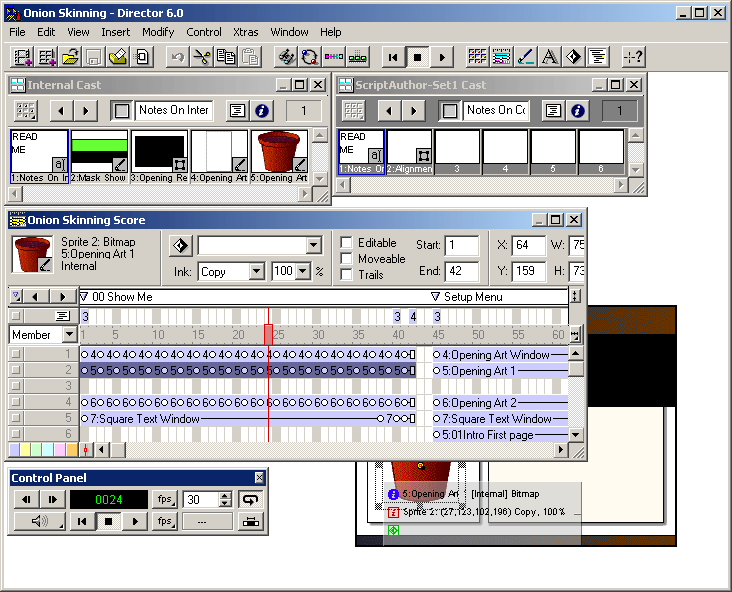Click Cast Member Script icon in Internal Cast
Viewport: 732px width, 592px height.
click(237, 111)
